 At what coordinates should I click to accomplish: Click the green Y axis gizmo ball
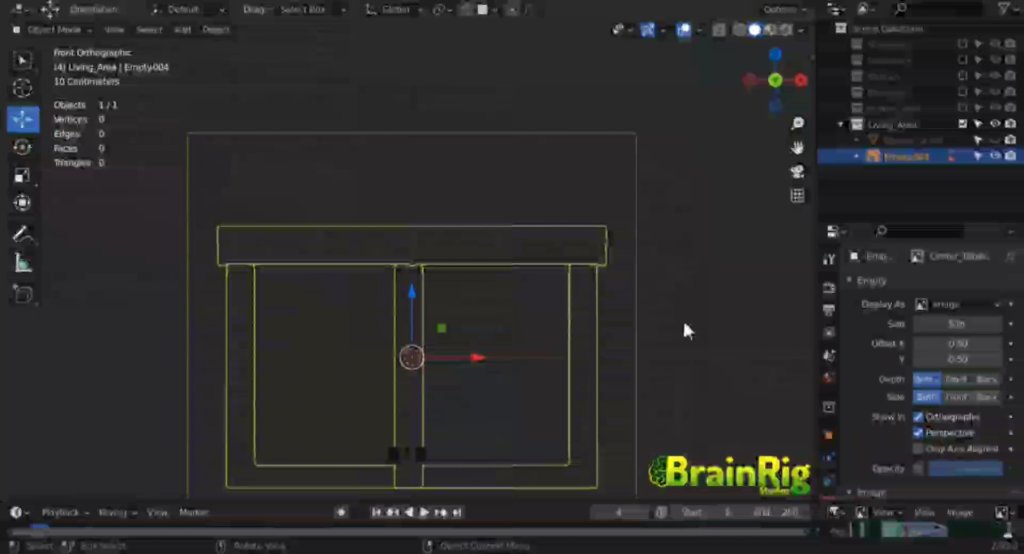(775, 80)
